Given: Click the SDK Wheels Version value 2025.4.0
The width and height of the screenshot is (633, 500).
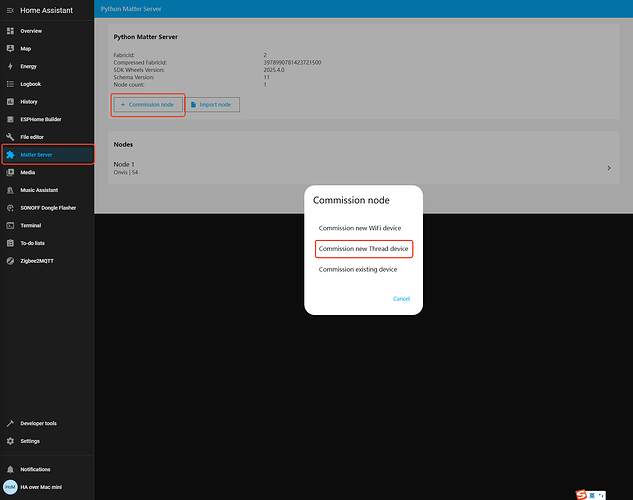Looking at the screenshot, I should [x=274, y=70].
